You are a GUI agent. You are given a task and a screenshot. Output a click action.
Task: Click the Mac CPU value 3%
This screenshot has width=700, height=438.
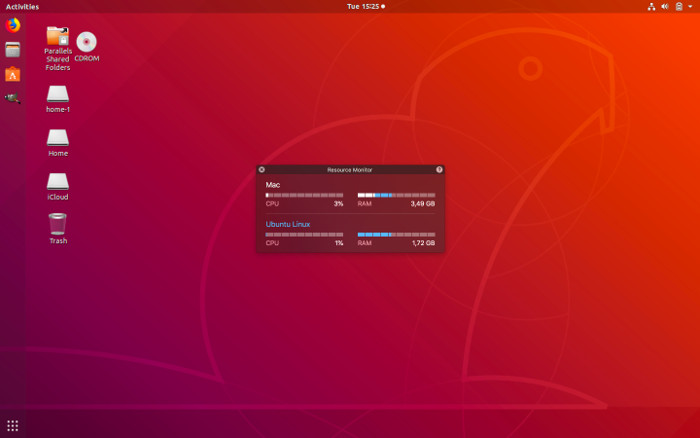(x=338, y=204)
